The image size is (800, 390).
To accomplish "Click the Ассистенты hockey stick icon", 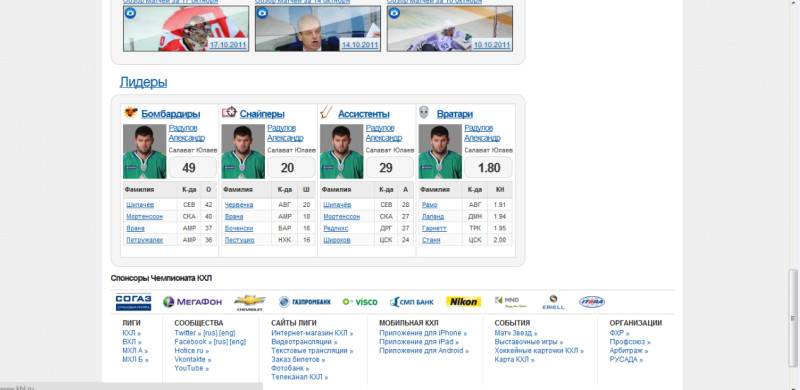I will pyautogui.click(x=326, y=112).
